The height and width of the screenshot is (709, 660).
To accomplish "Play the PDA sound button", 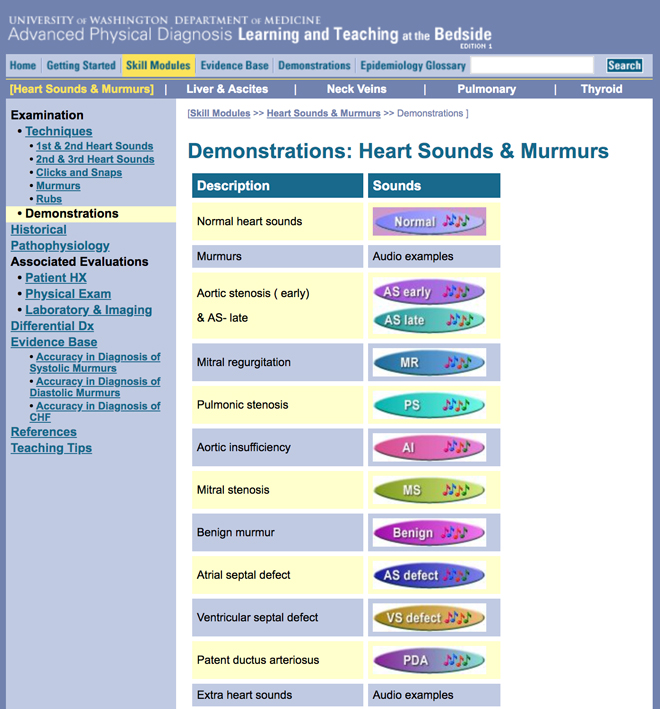I will (x=429, y=660).
